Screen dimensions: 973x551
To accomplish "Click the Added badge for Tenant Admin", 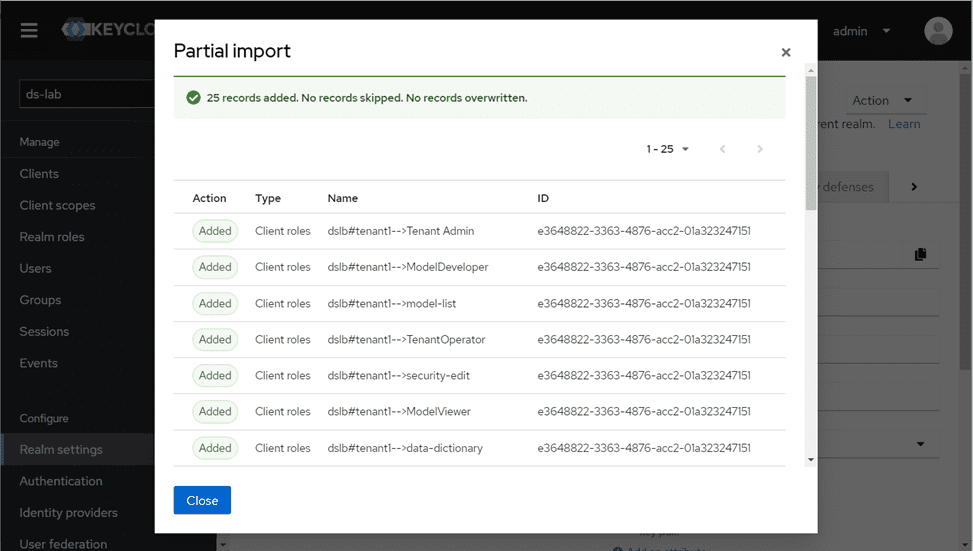I will [215, 231].
